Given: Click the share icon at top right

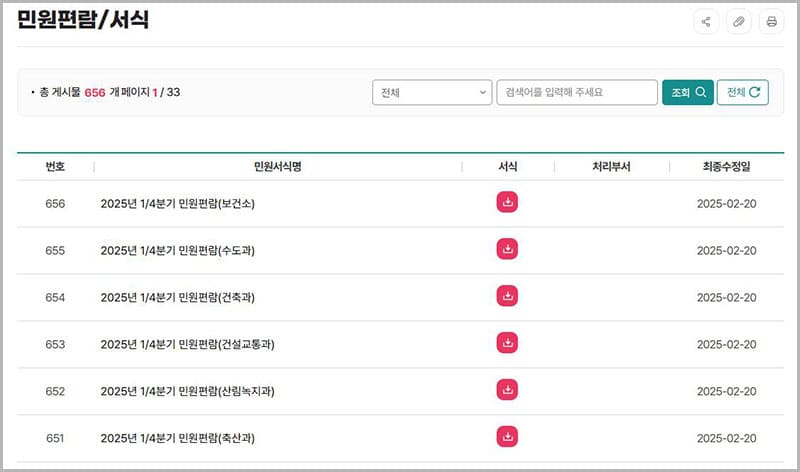Looking at the screenshot, I should 706,22.
